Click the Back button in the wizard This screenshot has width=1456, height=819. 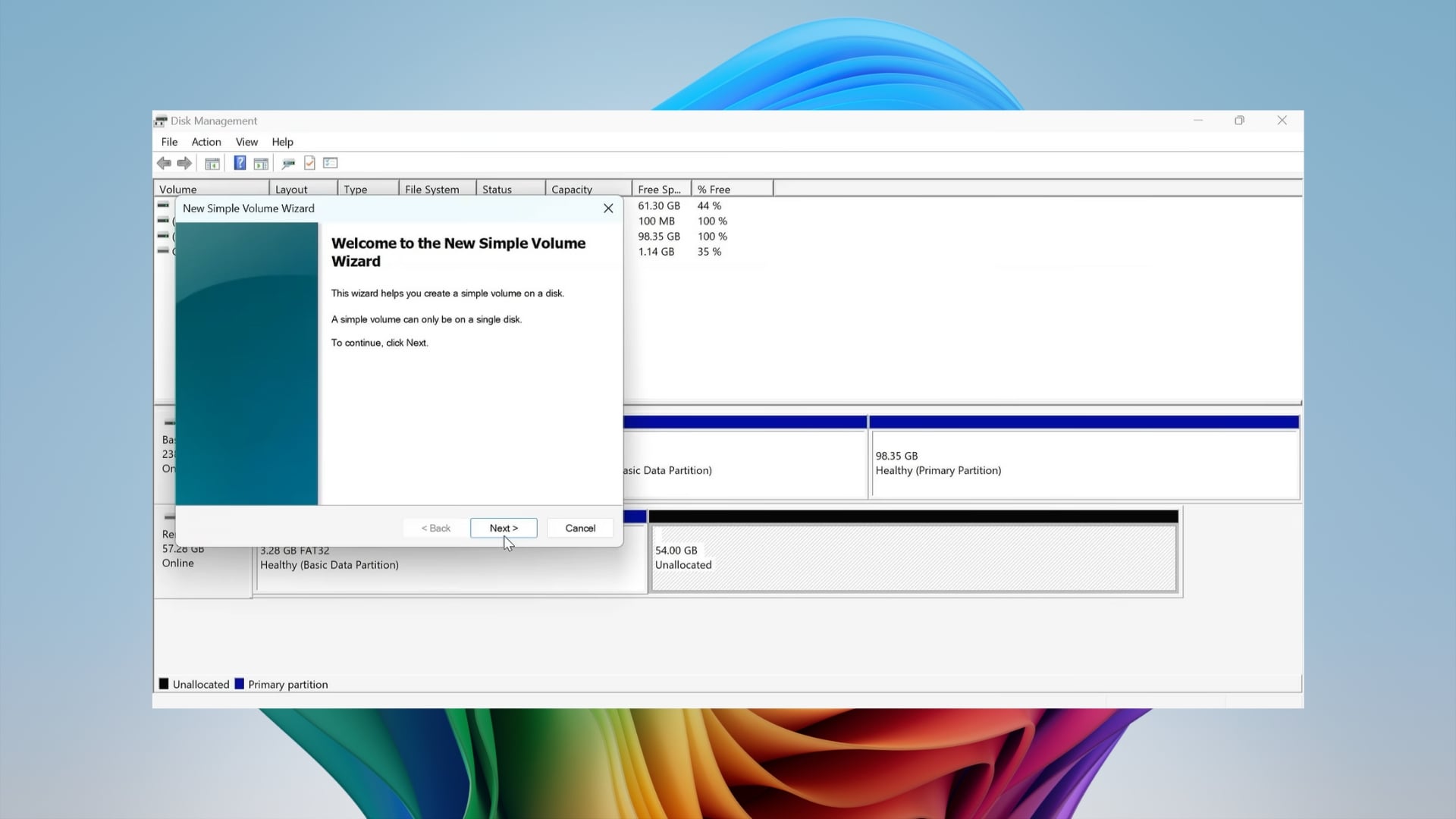click(x=435, y=528)
